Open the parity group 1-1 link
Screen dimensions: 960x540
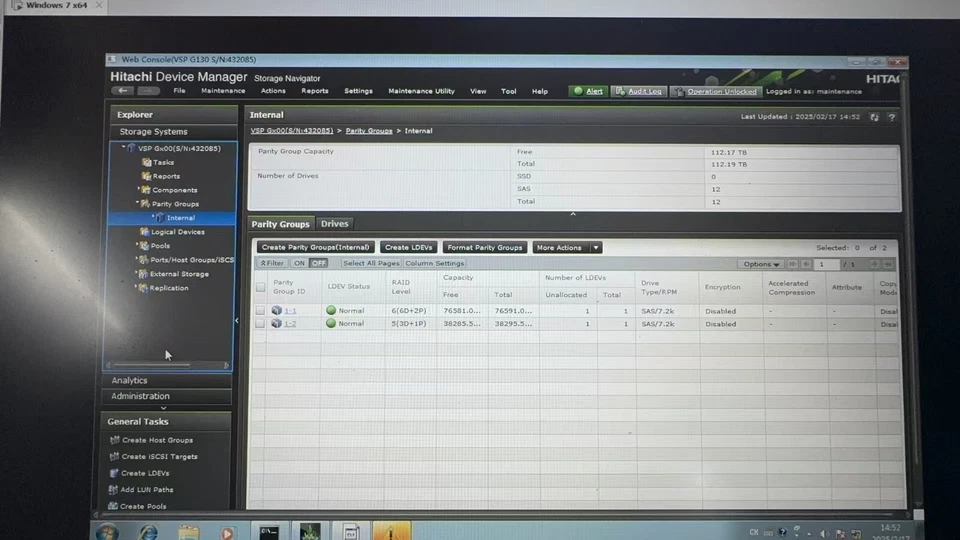click(x=290, y=311)
